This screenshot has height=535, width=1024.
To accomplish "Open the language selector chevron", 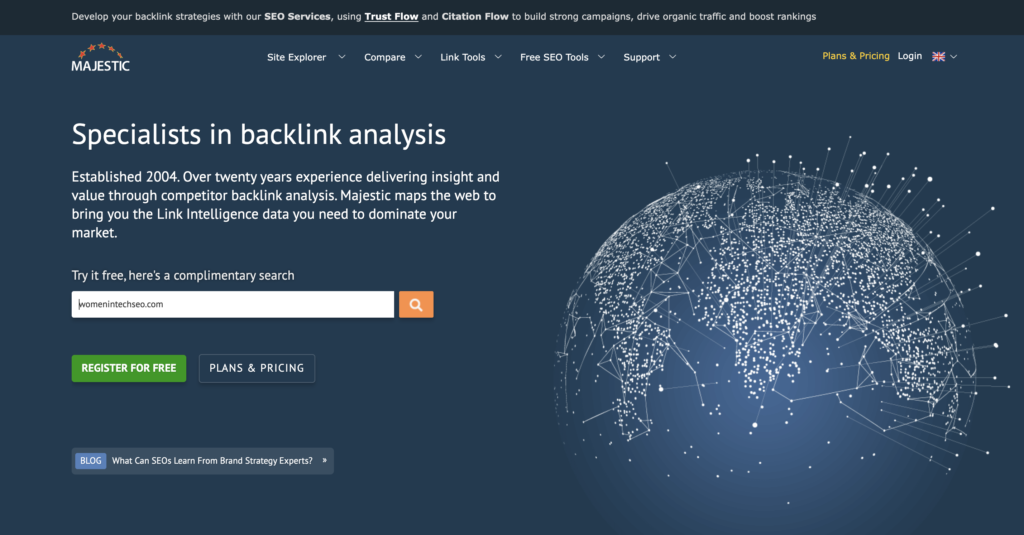I will pos(953,57).
